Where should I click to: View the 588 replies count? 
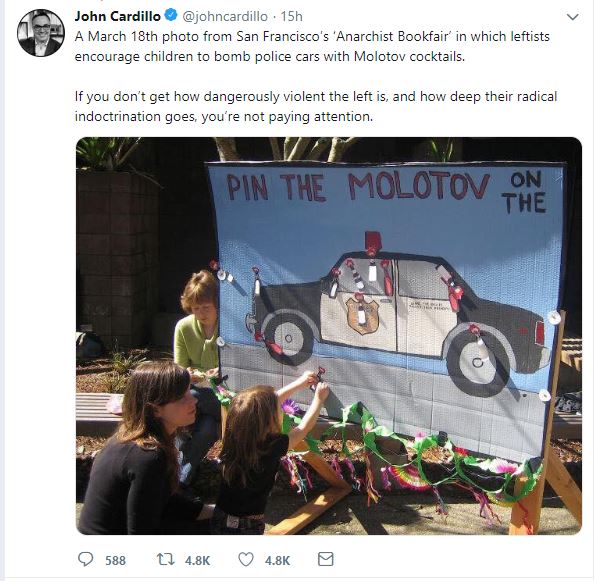click(115, 560)
